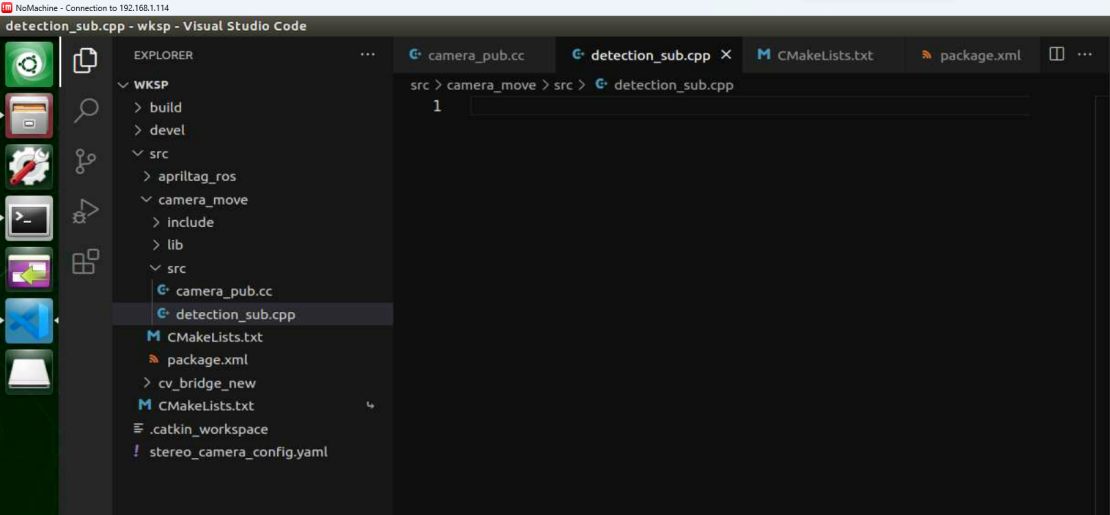The image size is (1110, 515).
Task: Switch to the CMakeLists.txt tab
Action: tap(823, 55)
